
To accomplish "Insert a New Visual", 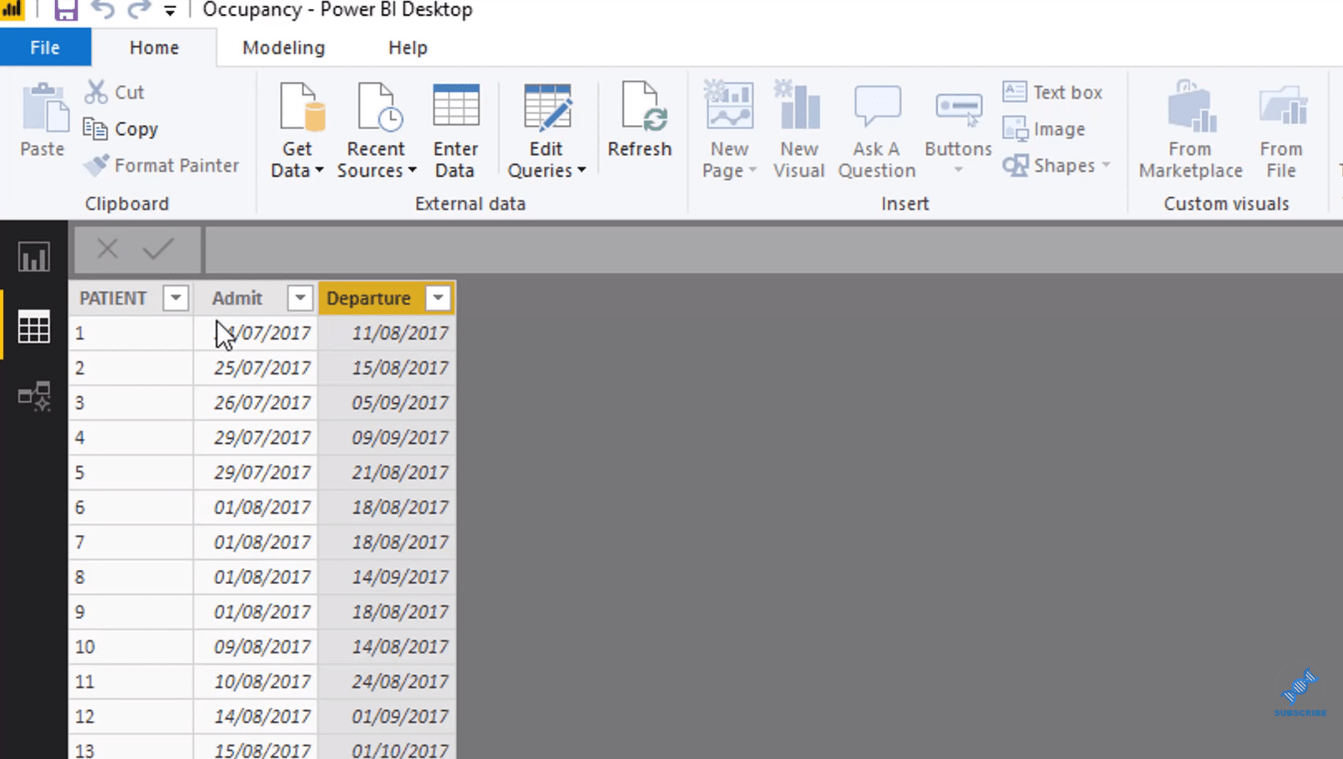I will [x=799, y=131].
